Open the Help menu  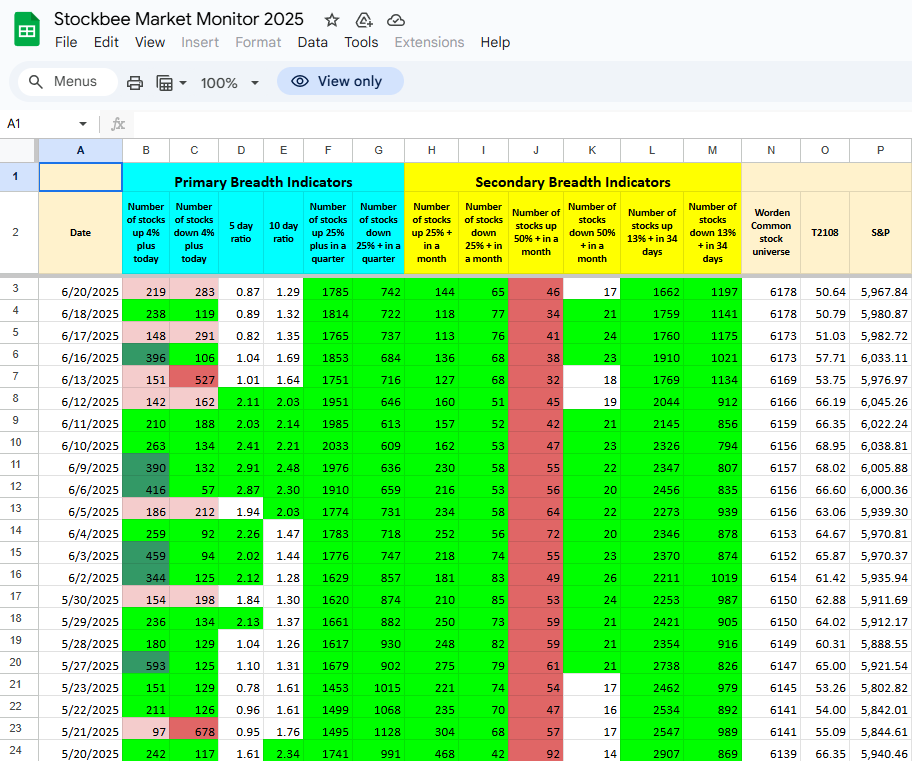coord(495,42)
